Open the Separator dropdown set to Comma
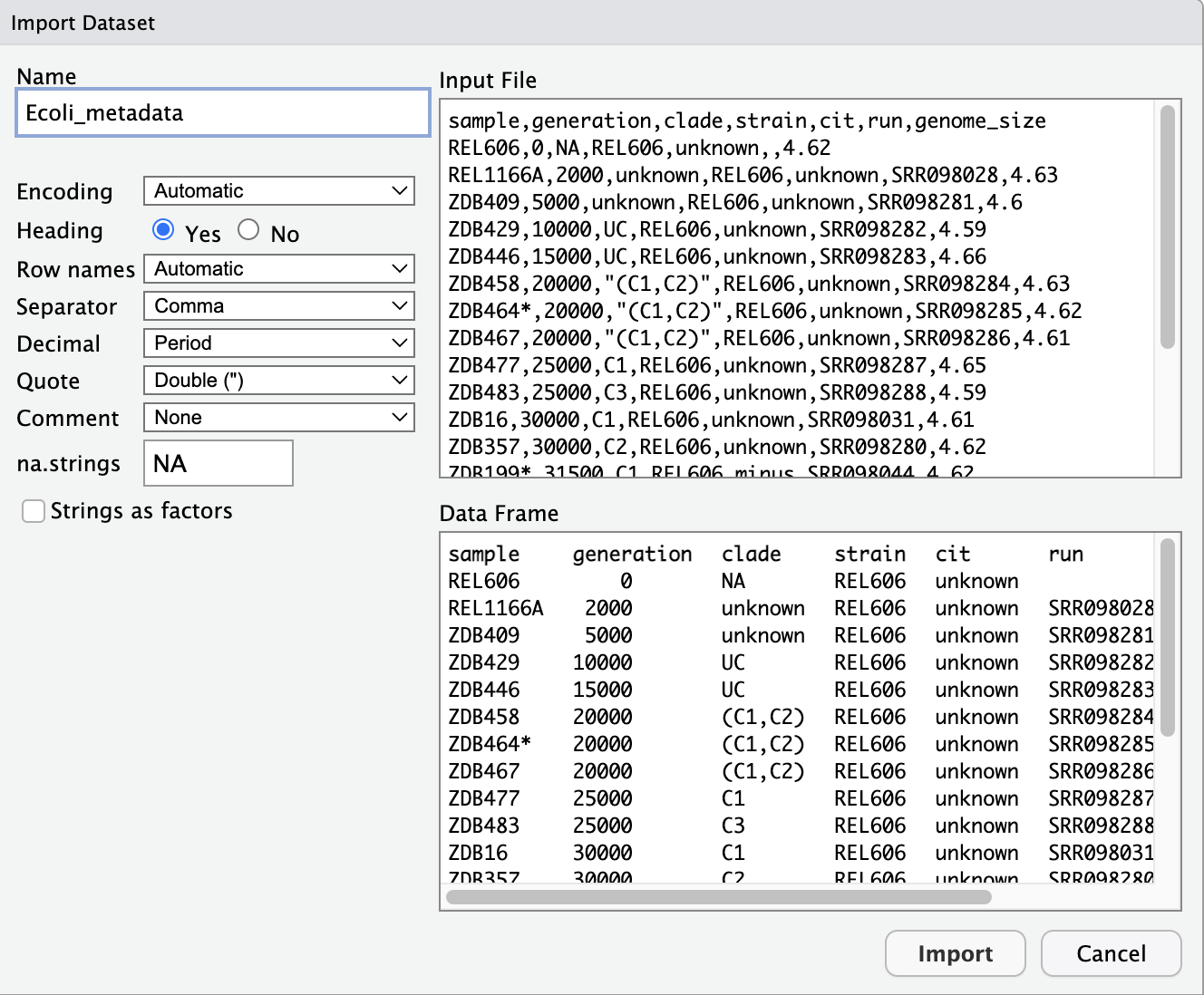The height and width of the screenshot is (995, 1204). tap(278, 306)
